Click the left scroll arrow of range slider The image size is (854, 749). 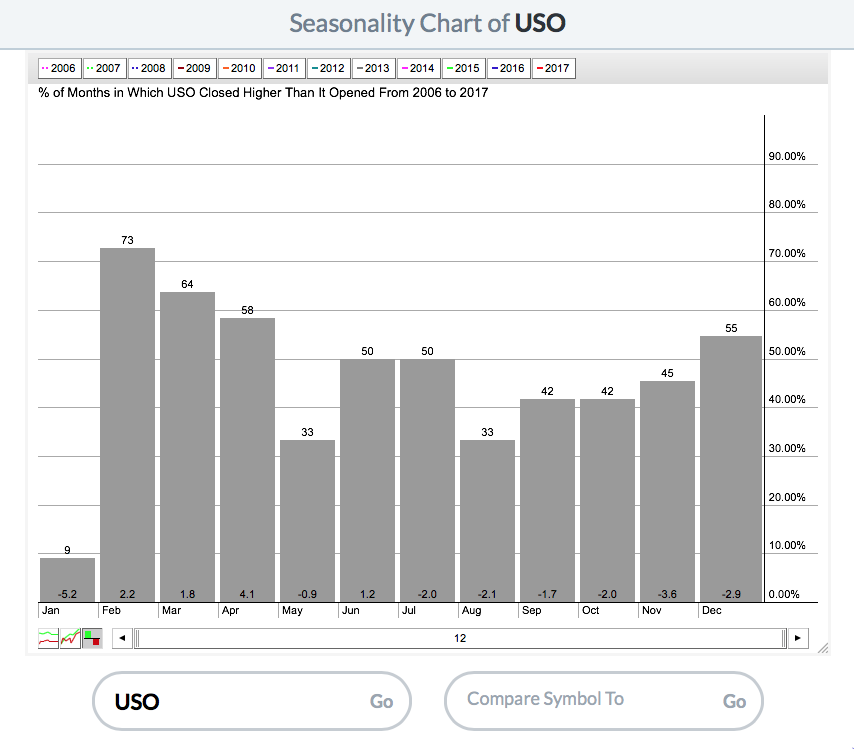pos(121,638)
